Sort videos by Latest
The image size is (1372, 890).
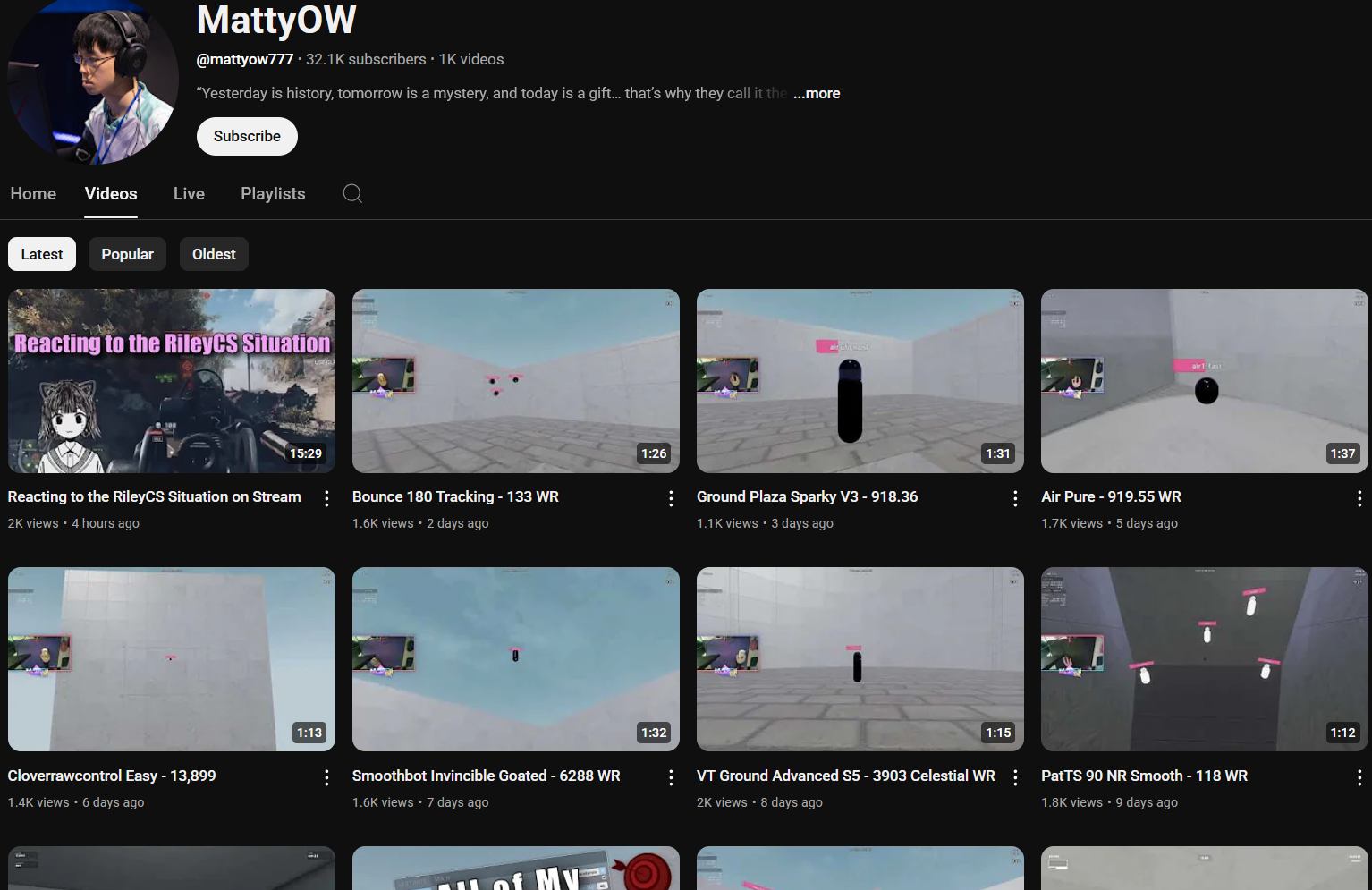pyautogui.click(x=42, y=254)
